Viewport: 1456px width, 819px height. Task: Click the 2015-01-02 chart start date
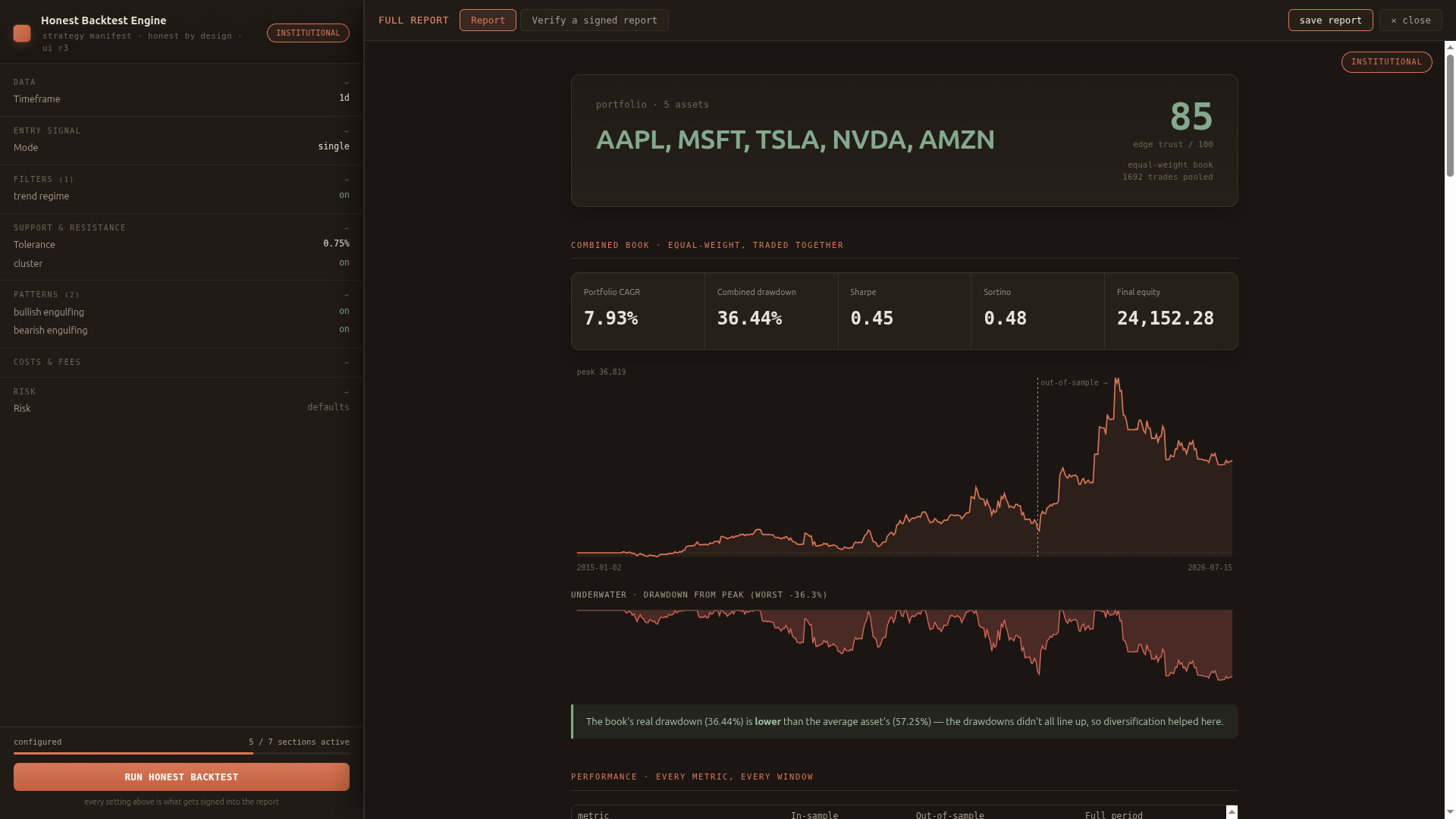pyautogui.click(x=599, y=568)
